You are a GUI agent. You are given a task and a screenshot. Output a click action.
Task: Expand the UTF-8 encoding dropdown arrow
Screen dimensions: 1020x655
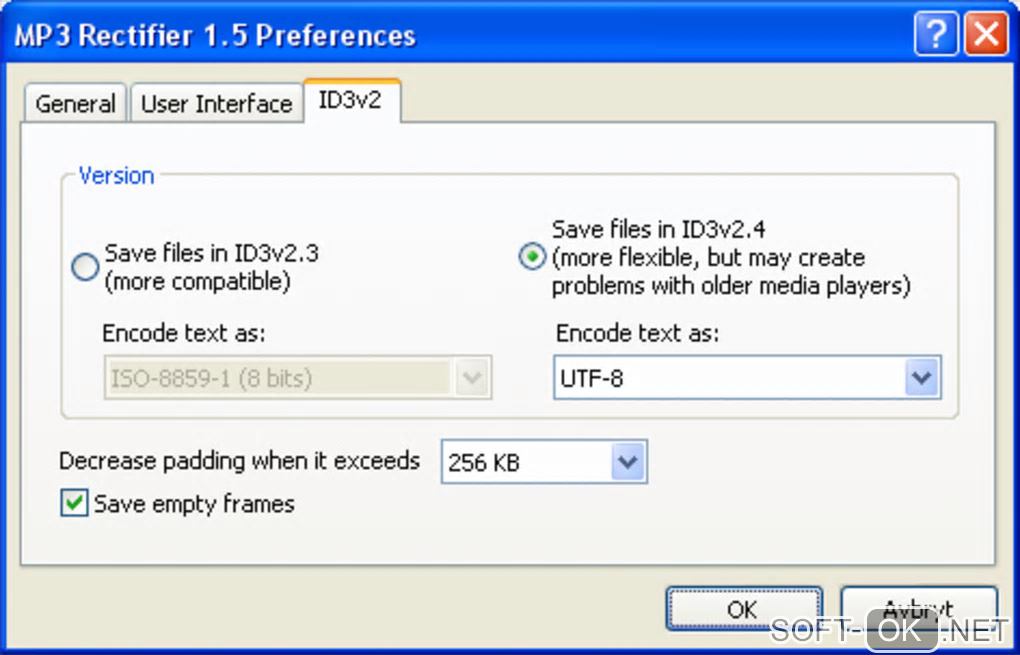[922, 379]
